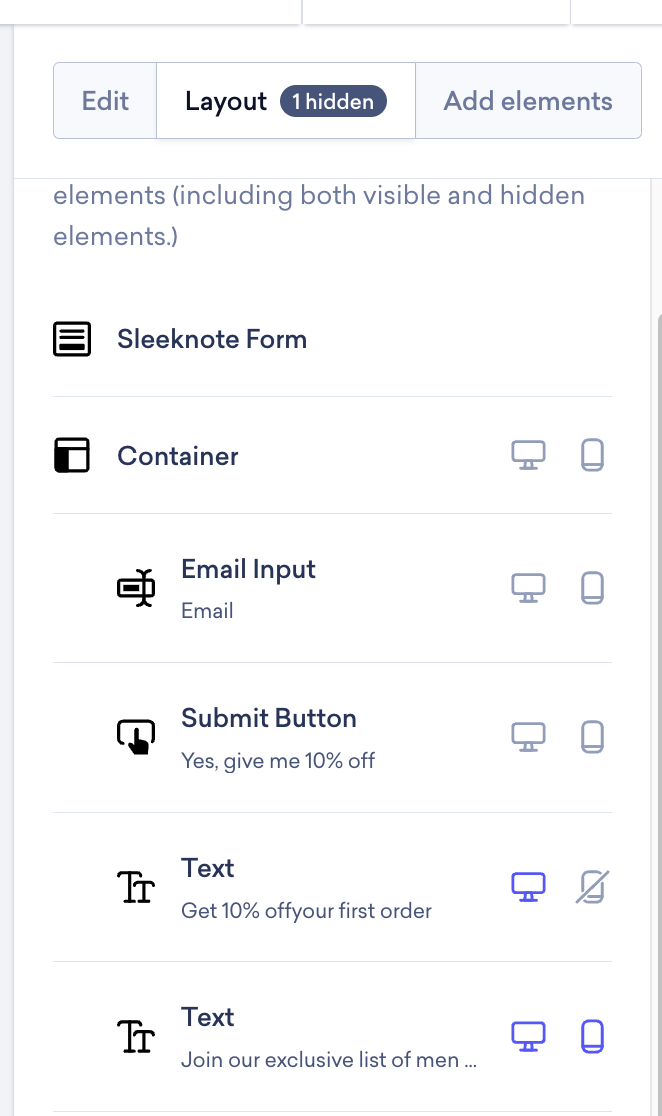Switch to the Edit tab
662x1116 pixels.
105,101
